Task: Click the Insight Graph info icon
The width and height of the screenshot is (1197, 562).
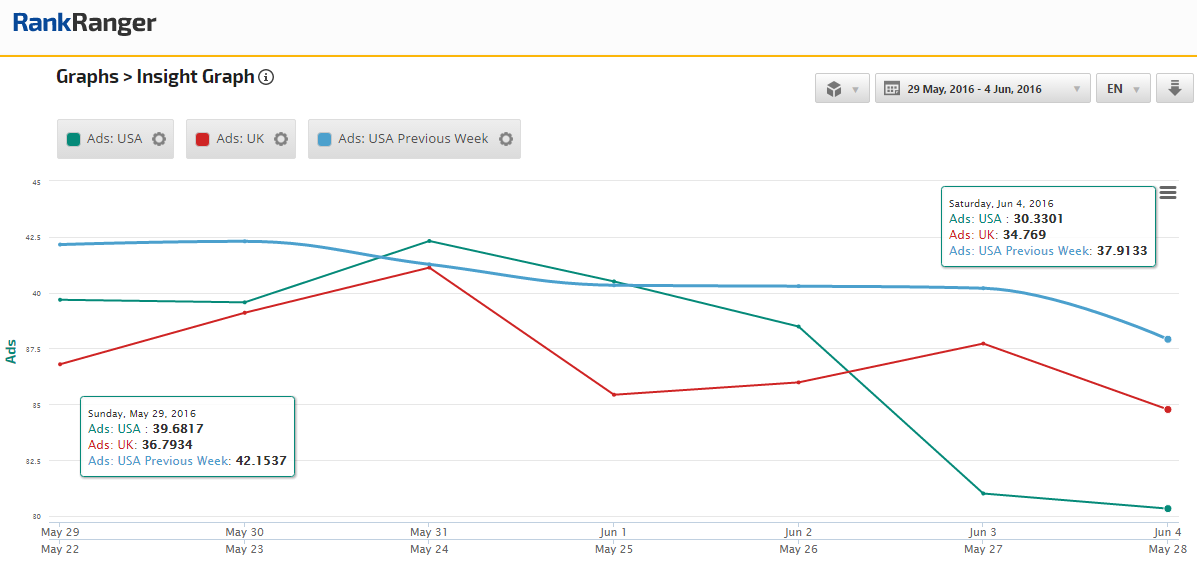Action: point(266,77)
